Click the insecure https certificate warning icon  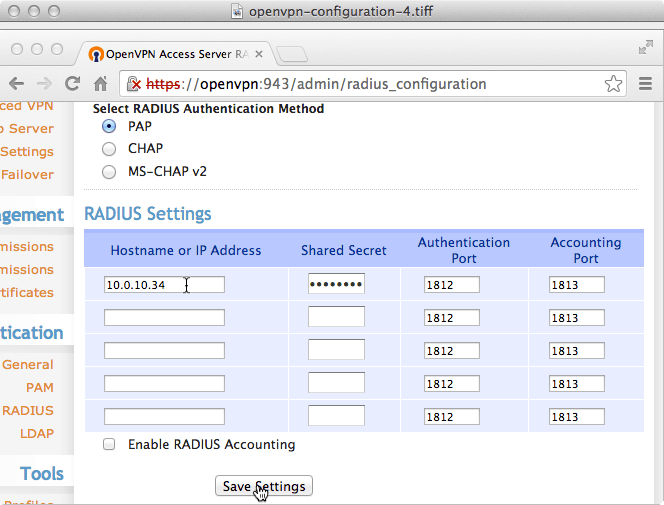pos(134,84)
